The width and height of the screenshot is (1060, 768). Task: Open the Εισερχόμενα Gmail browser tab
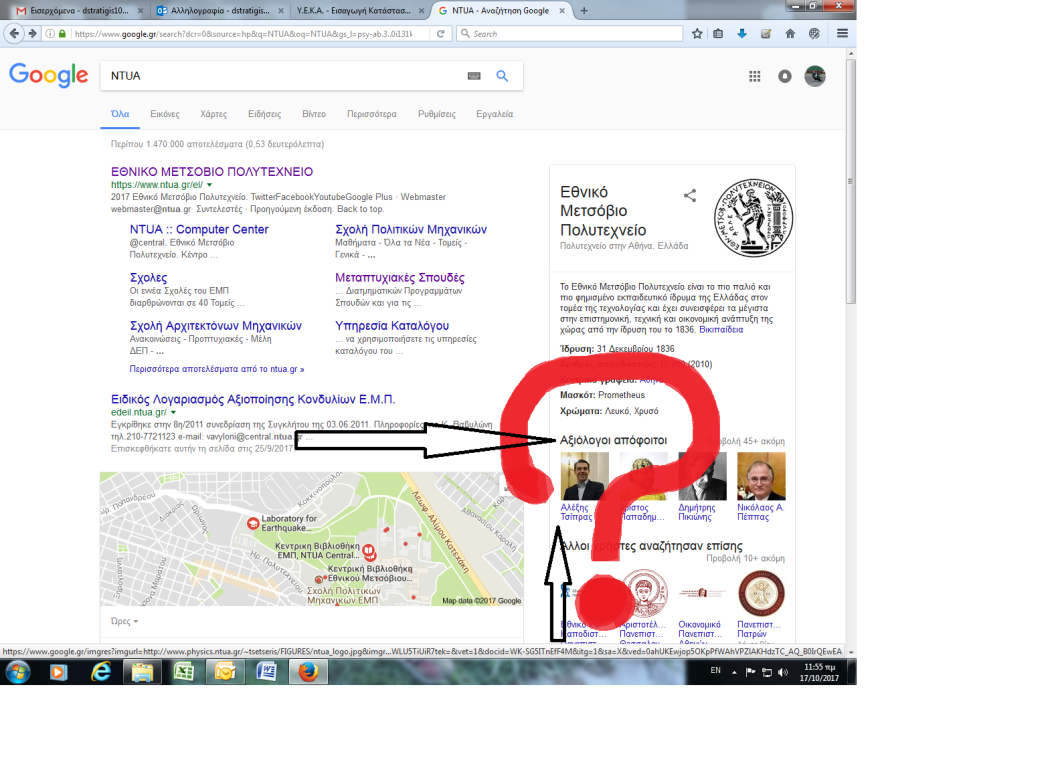point(80,10)
